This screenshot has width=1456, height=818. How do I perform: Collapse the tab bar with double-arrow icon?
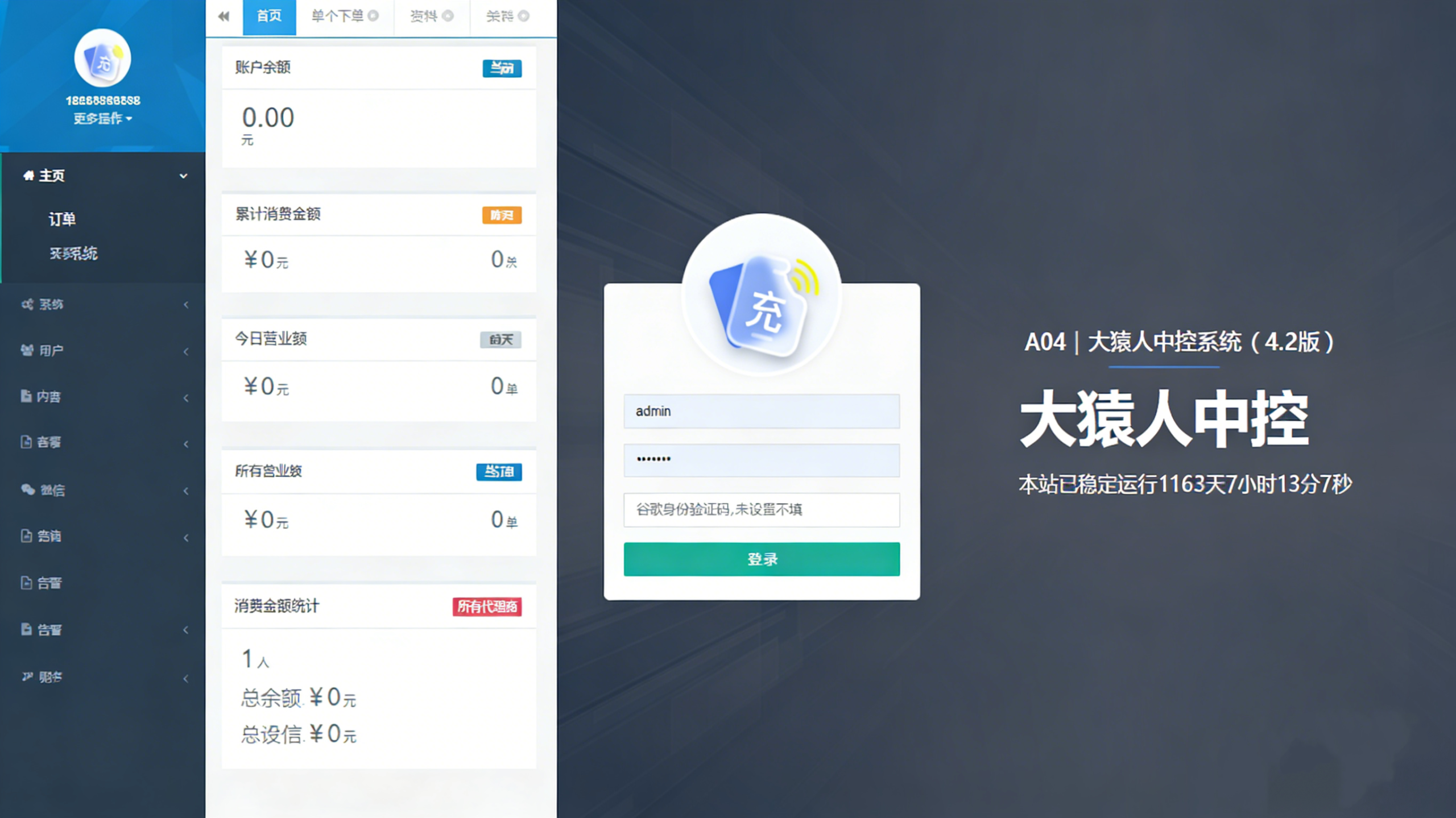(x=223, y=16)
